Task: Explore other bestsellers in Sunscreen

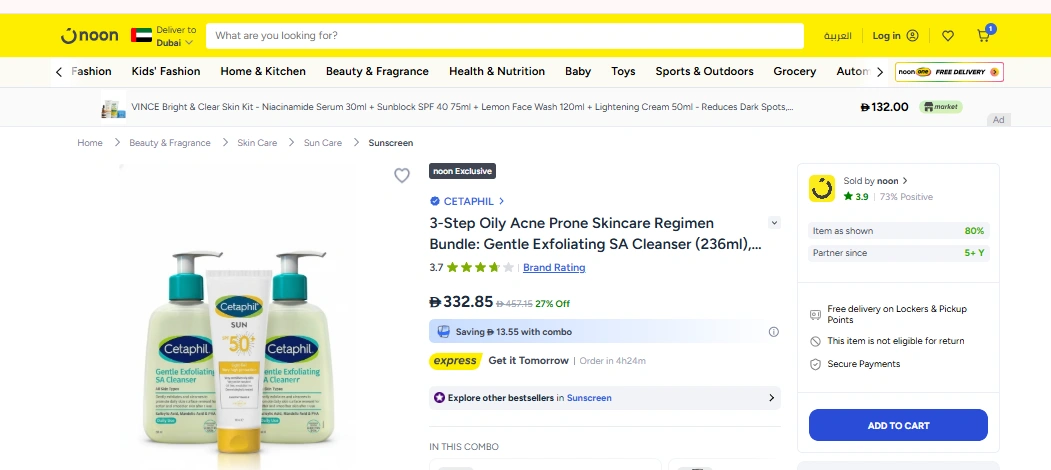Action: point(604,398)
